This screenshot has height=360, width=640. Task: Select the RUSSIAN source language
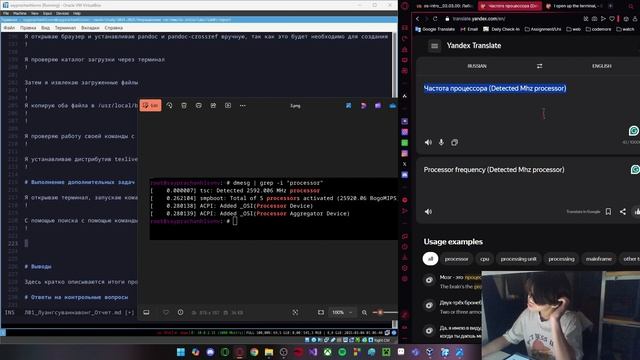(x=477, y=66)
